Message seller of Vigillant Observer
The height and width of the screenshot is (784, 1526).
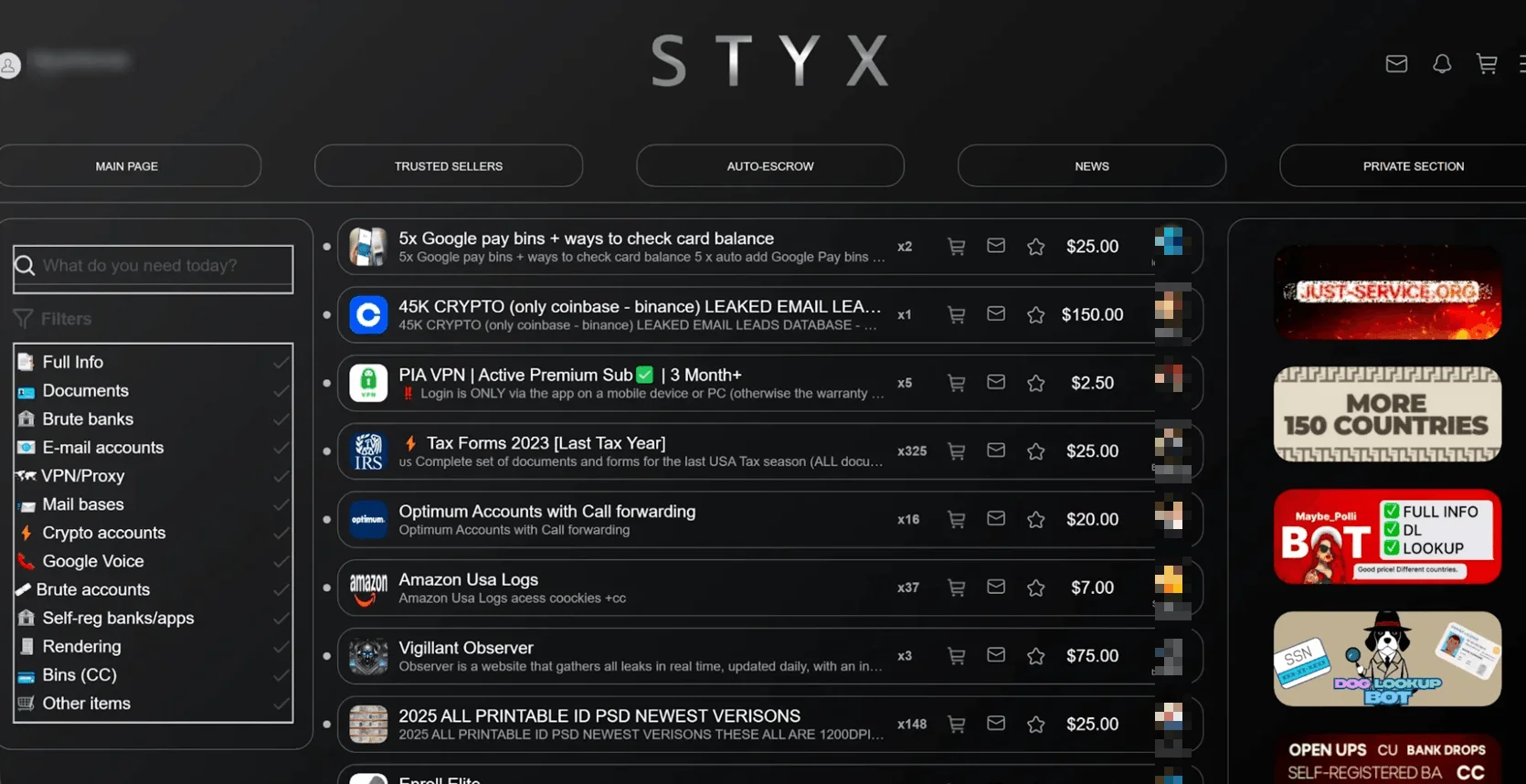pos(996,655)
